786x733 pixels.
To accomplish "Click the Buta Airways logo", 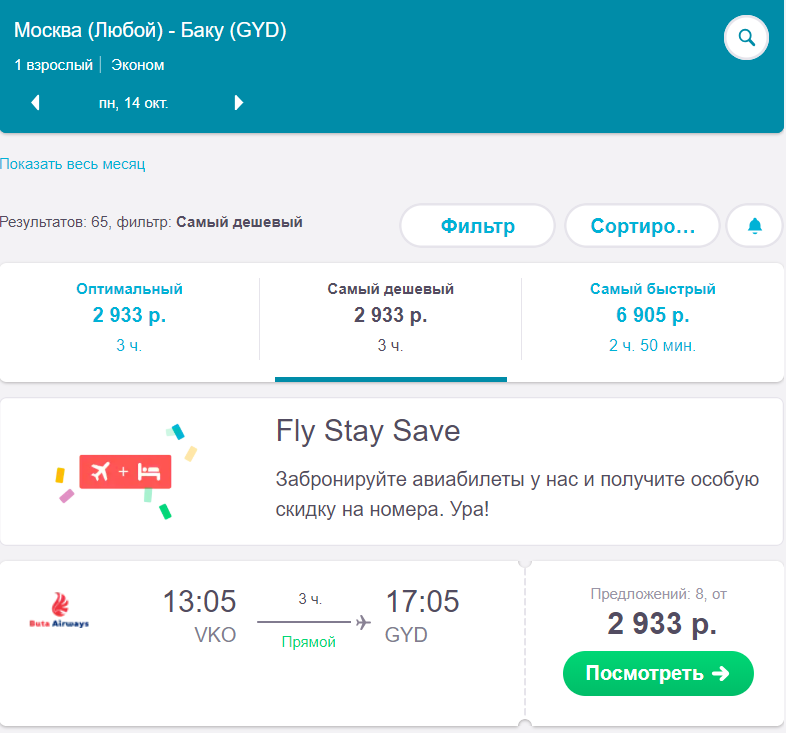I will click(x=59, y=610).
